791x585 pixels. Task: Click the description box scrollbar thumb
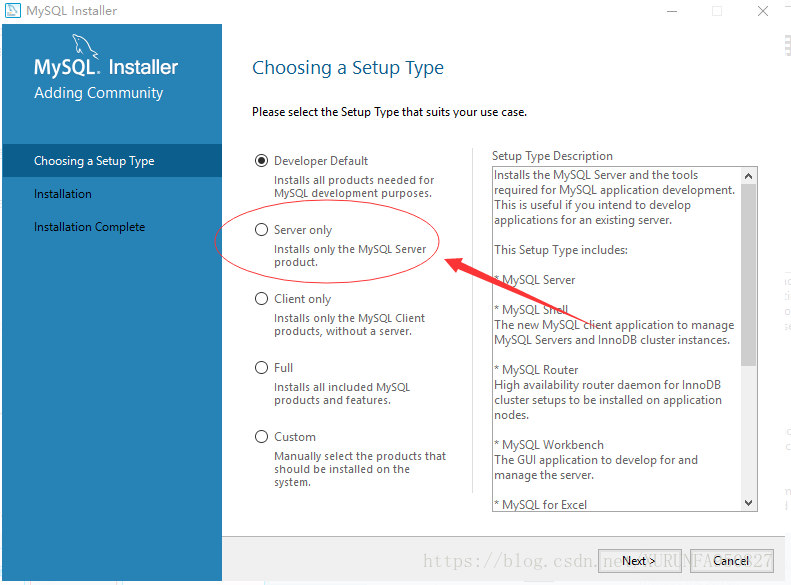(x=749, y=275)
